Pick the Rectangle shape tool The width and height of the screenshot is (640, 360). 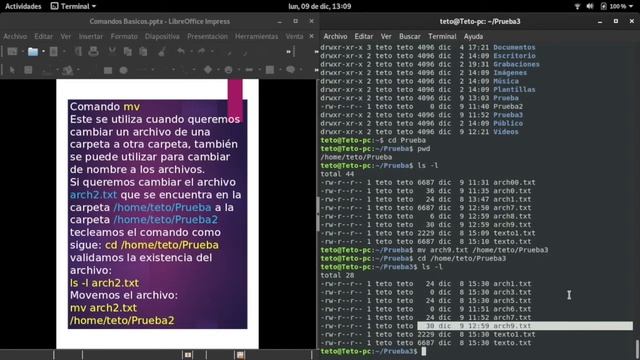(x=108, y=70)
